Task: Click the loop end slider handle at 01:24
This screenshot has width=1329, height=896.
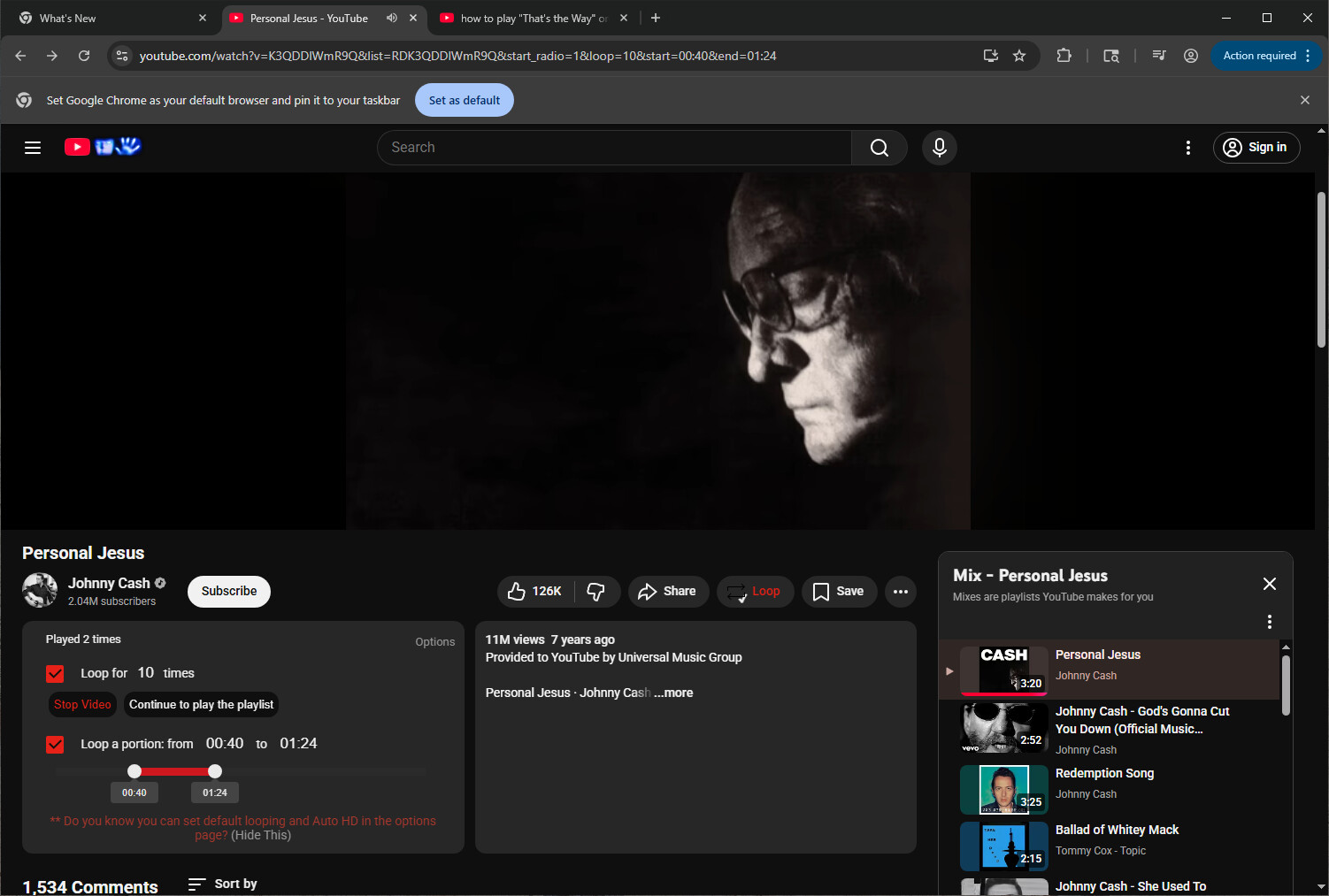Action: (x=215, y=771)
